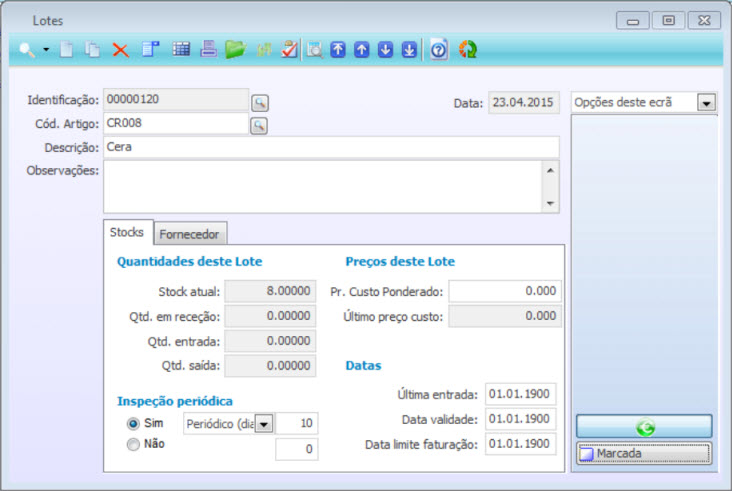Open help with question mark icon

coord(438,49)
